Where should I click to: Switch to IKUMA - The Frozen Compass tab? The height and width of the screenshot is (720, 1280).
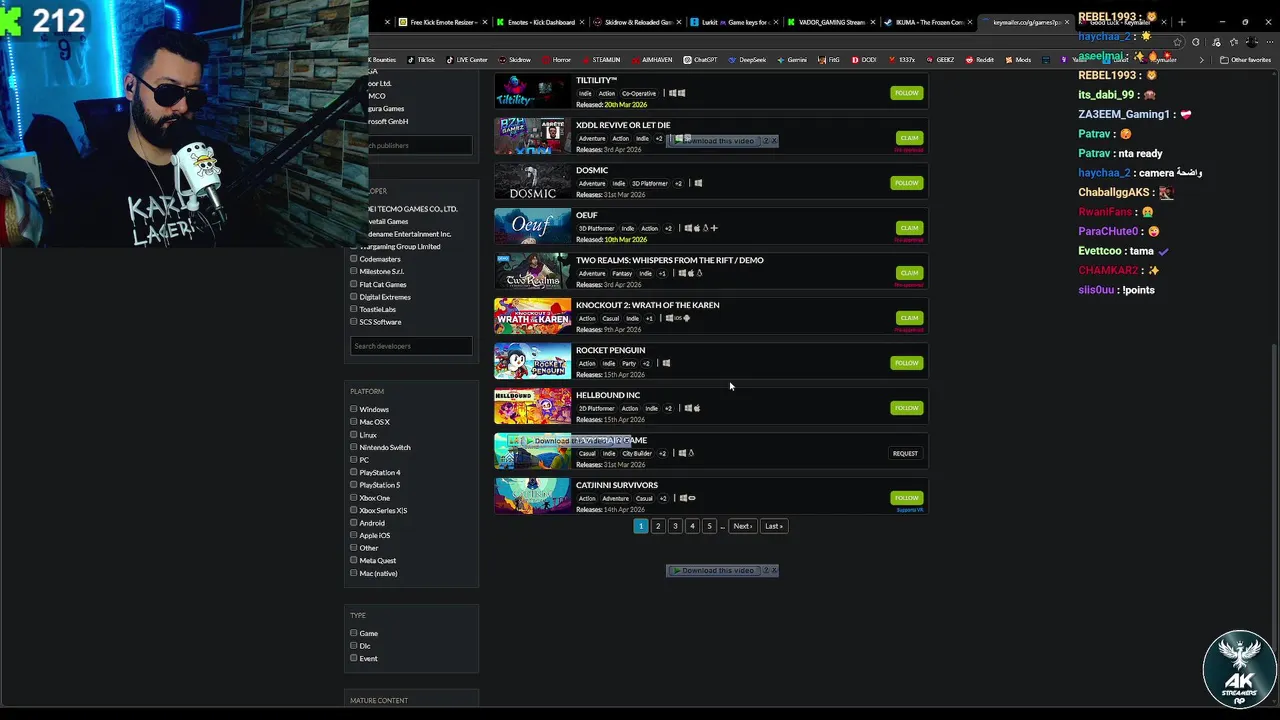(926, 22)
